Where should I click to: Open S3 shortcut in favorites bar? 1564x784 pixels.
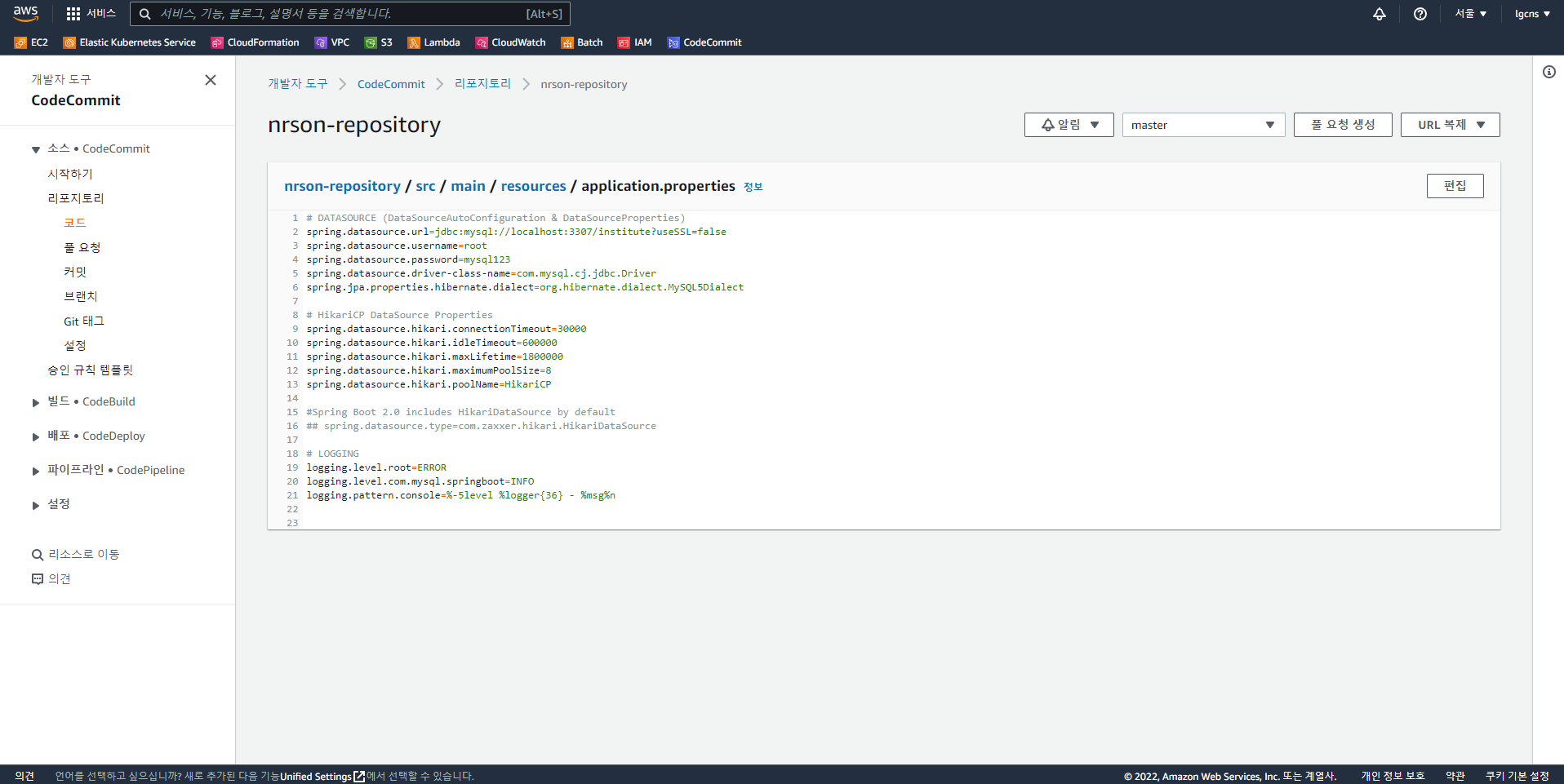click(x=379, y=42)
